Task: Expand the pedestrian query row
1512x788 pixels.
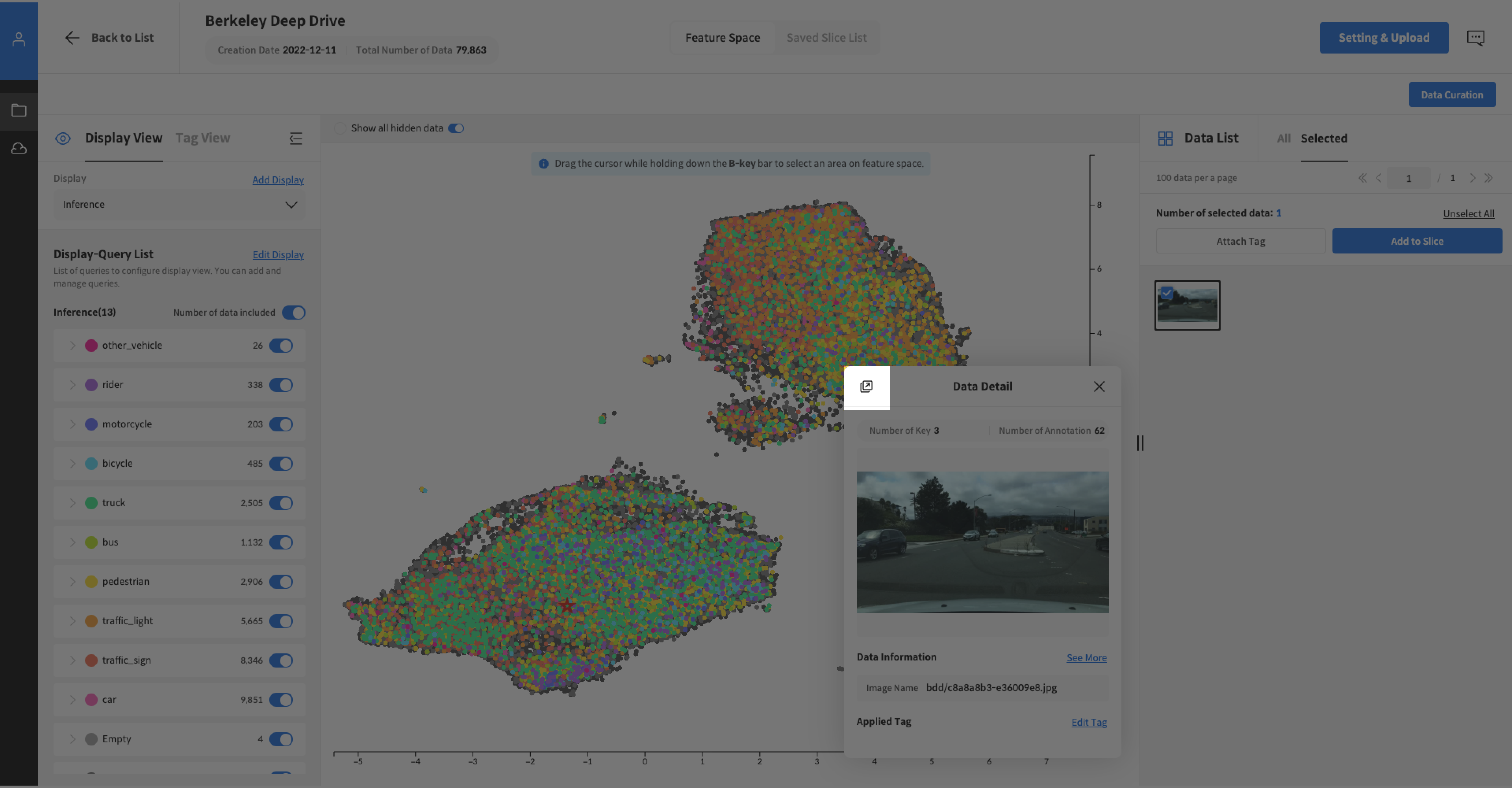Action: [x=73, y=581]
